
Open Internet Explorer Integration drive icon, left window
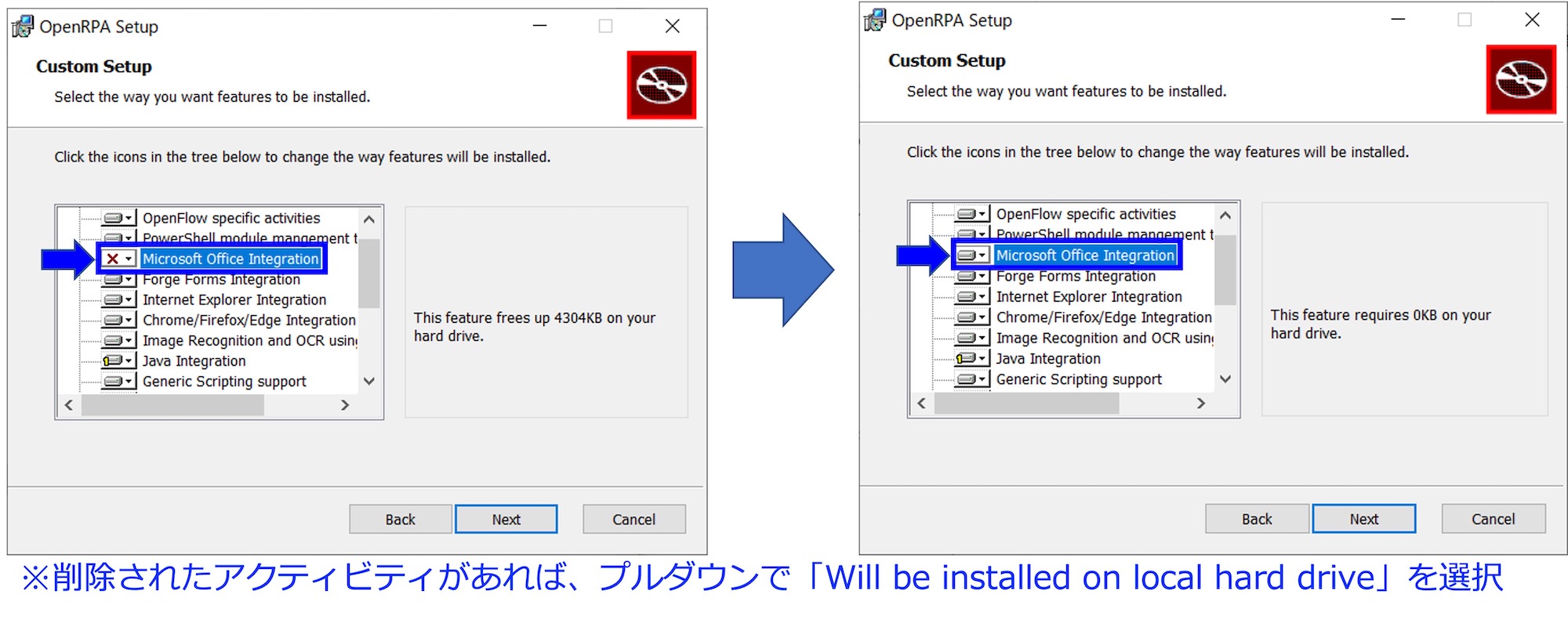coord(119,299)
